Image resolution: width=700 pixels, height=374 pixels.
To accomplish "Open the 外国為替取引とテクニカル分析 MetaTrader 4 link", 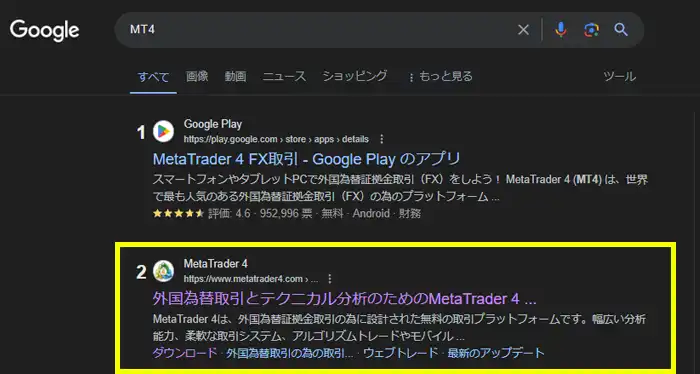I will pyautogui.click(x=344, y=299).
